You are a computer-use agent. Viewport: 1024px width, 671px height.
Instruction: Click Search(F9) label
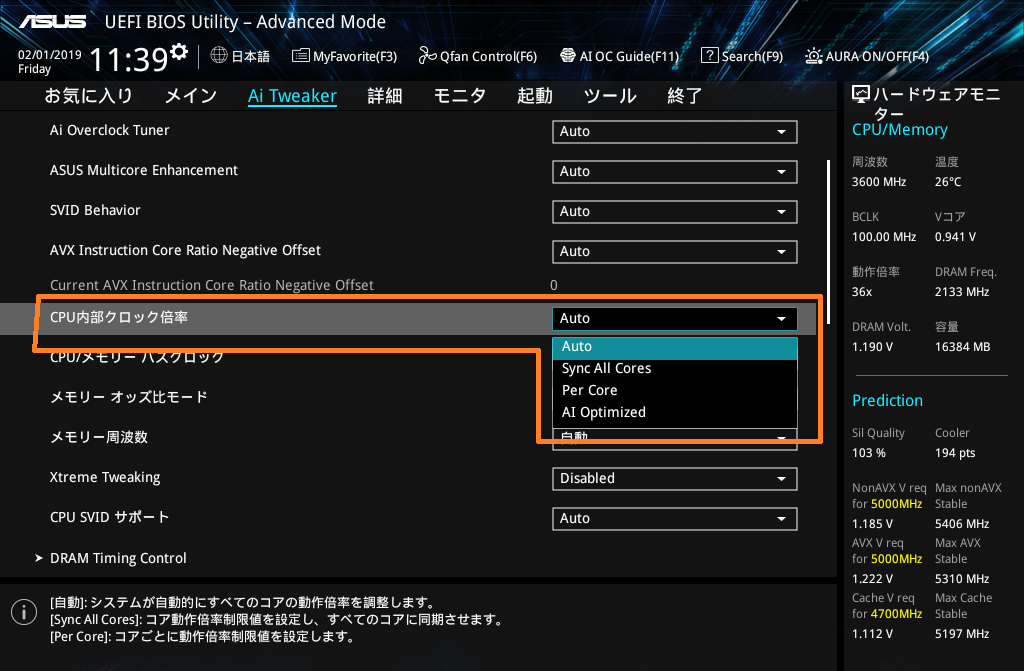752,56
